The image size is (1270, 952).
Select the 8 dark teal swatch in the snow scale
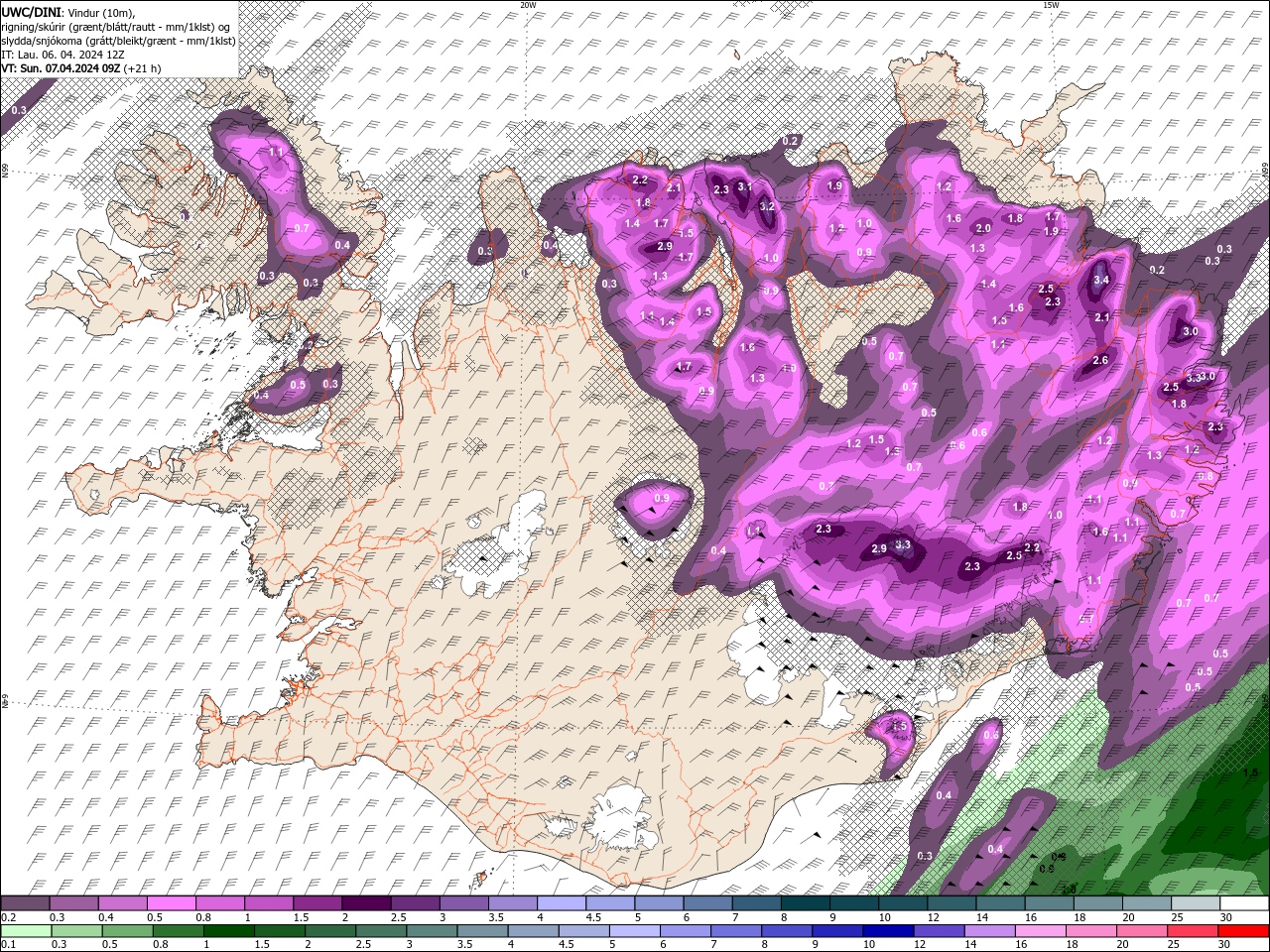coord(804,903)
